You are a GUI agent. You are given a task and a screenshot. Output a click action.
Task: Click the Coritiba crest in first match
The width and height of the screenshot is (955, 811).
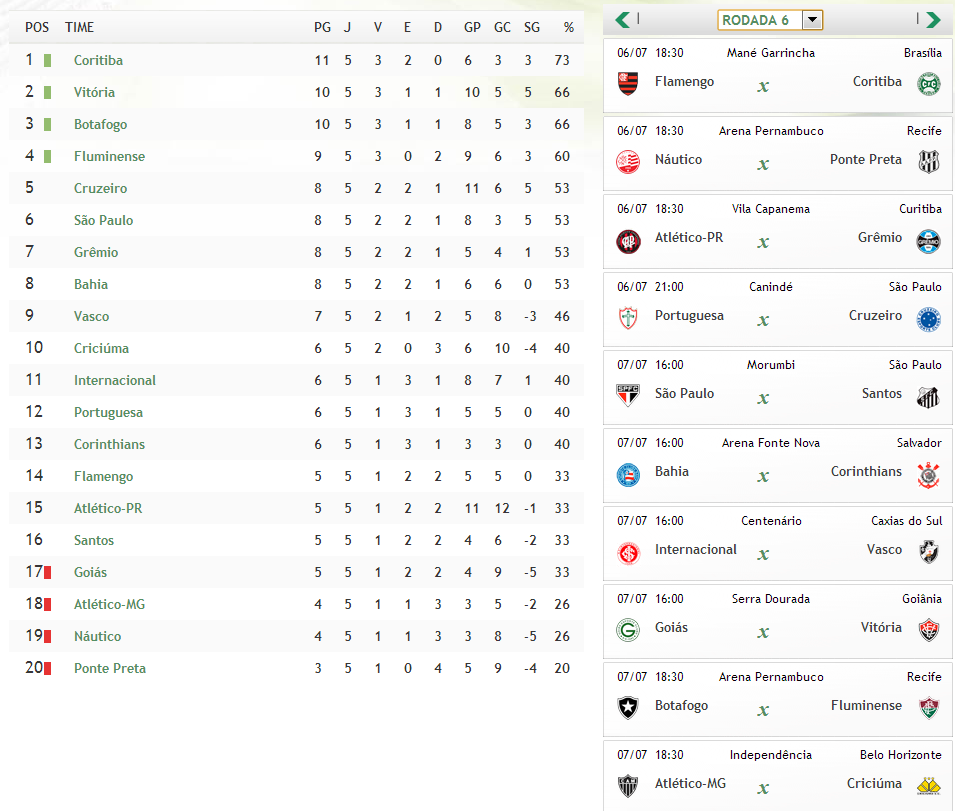pos(929,83)
